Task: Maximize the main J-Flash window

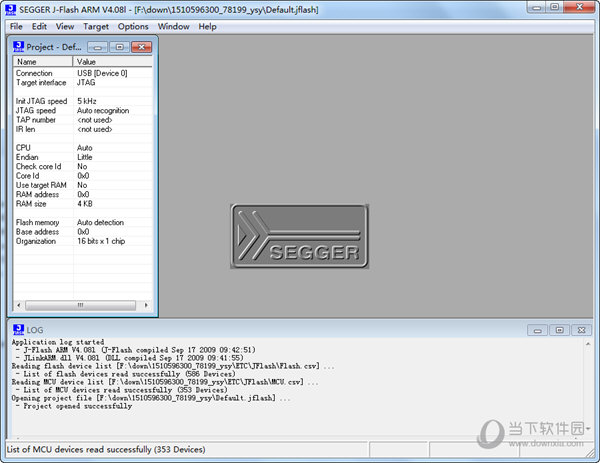Action: pos(554,7)
